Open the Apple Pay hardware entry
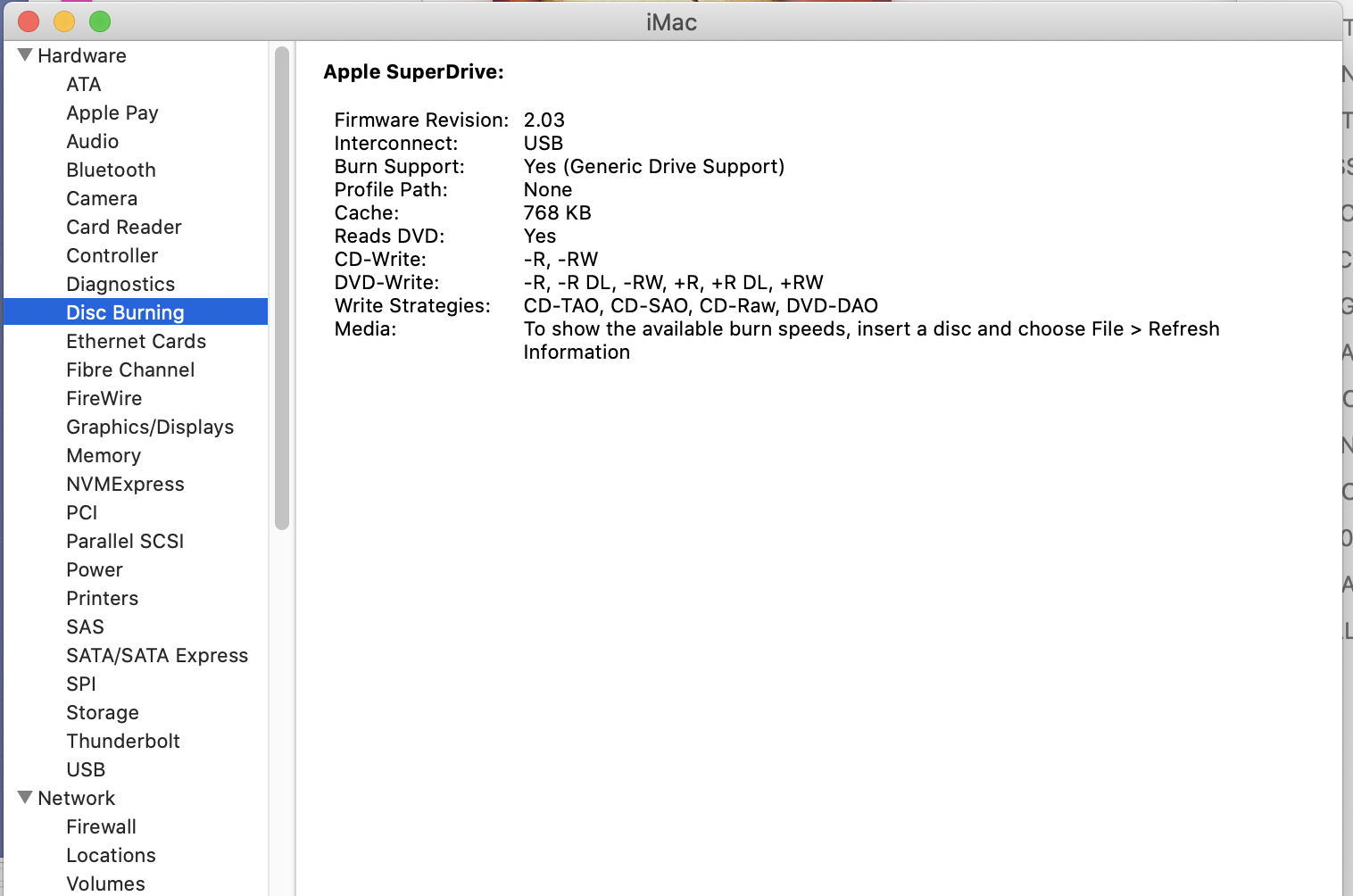The height and width of the screenshot is (896, 1353). [x=112, y=112]
